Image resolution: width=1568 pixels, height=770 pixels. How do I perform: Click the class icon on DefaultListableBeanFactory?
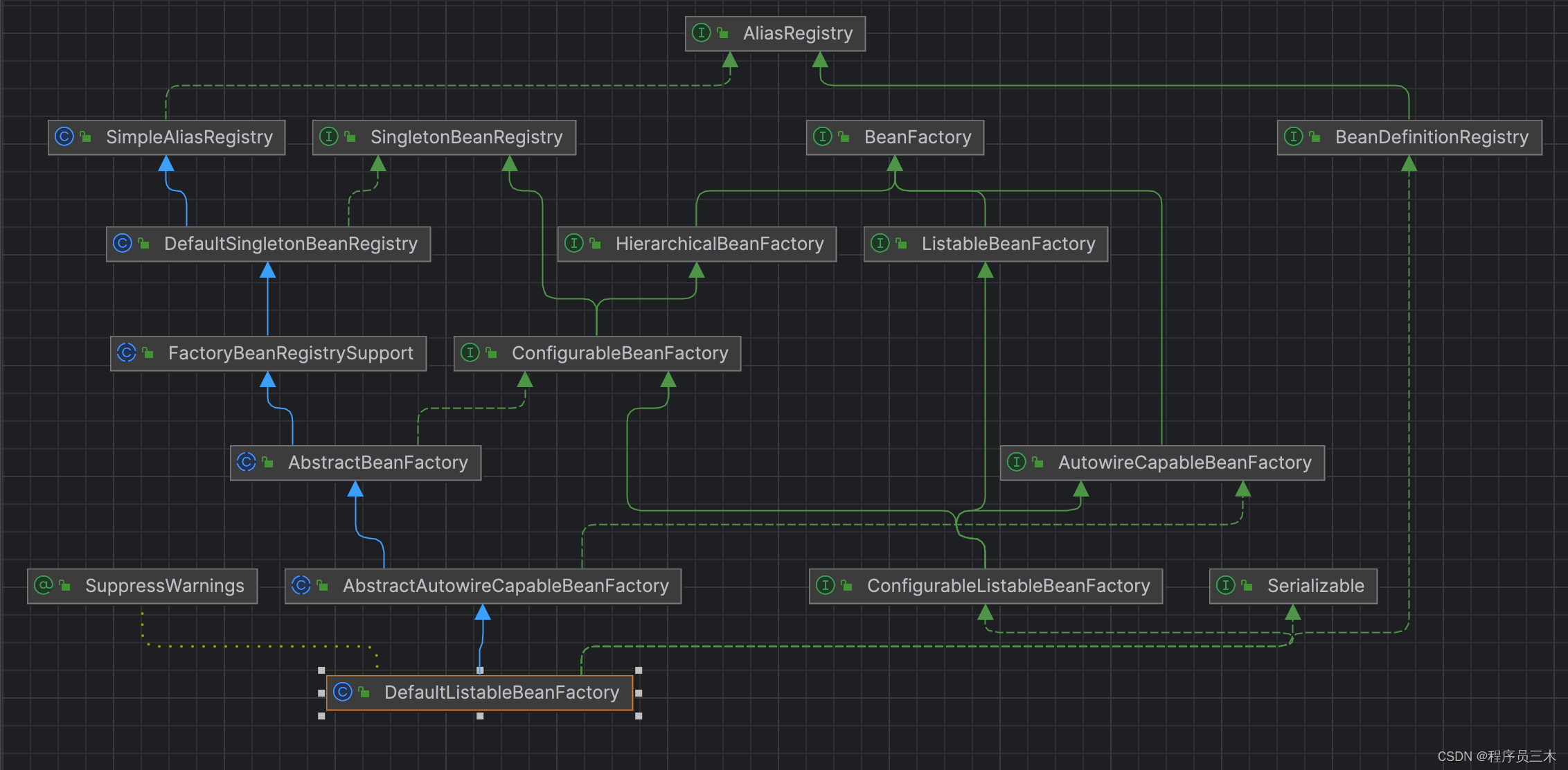point(343,692)
